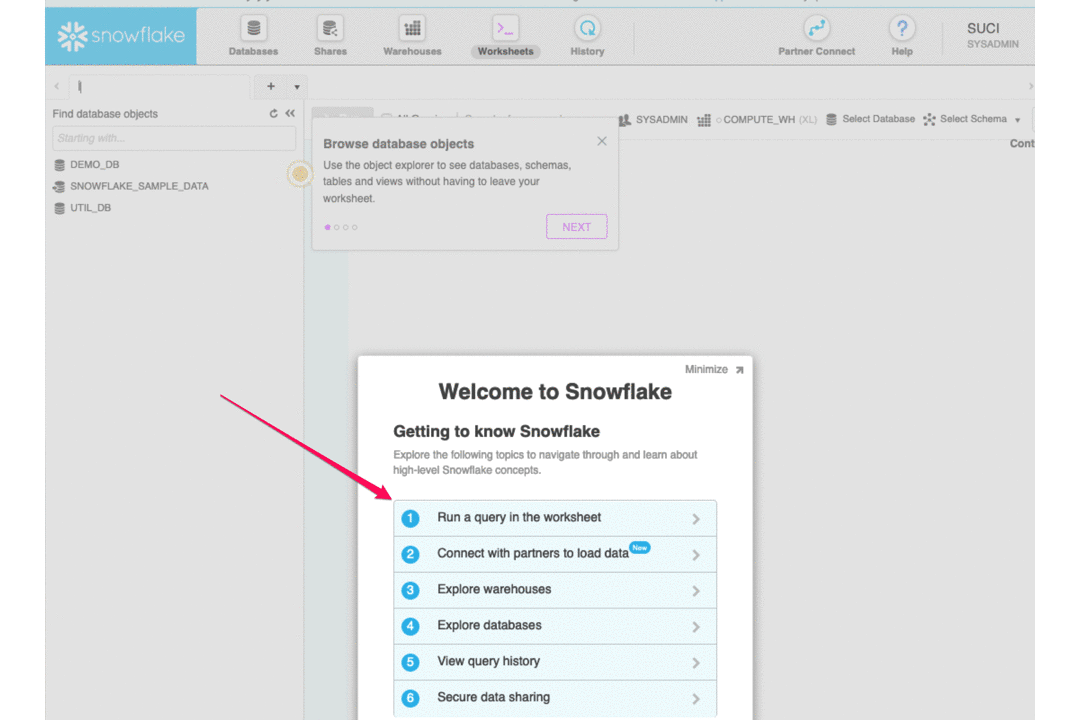Viewport: 1080px width, 720px height.
Task: Refresh the database objects list
Action: 273,114
